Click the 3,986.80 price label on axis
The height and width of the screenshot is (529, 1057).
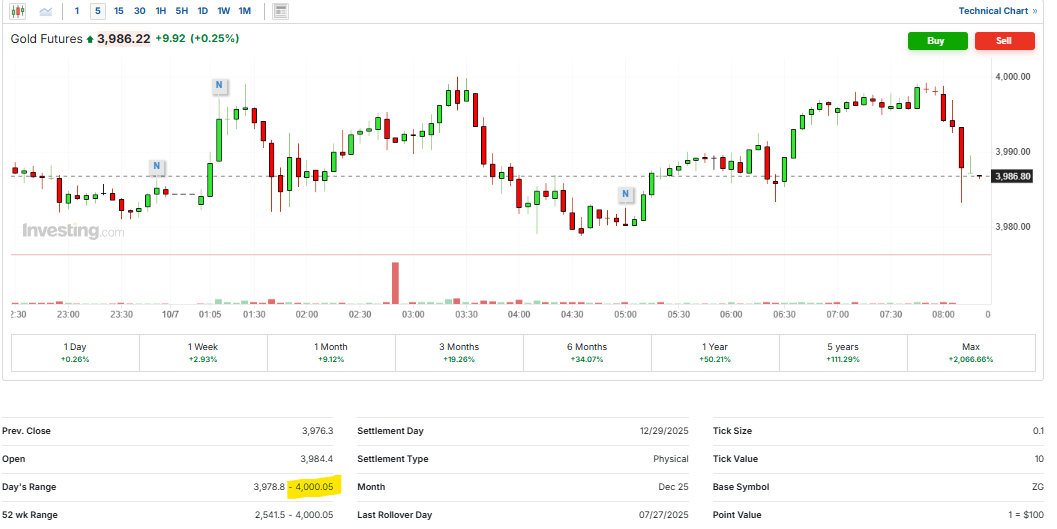pyautogui.click(x=1012, y=176)
